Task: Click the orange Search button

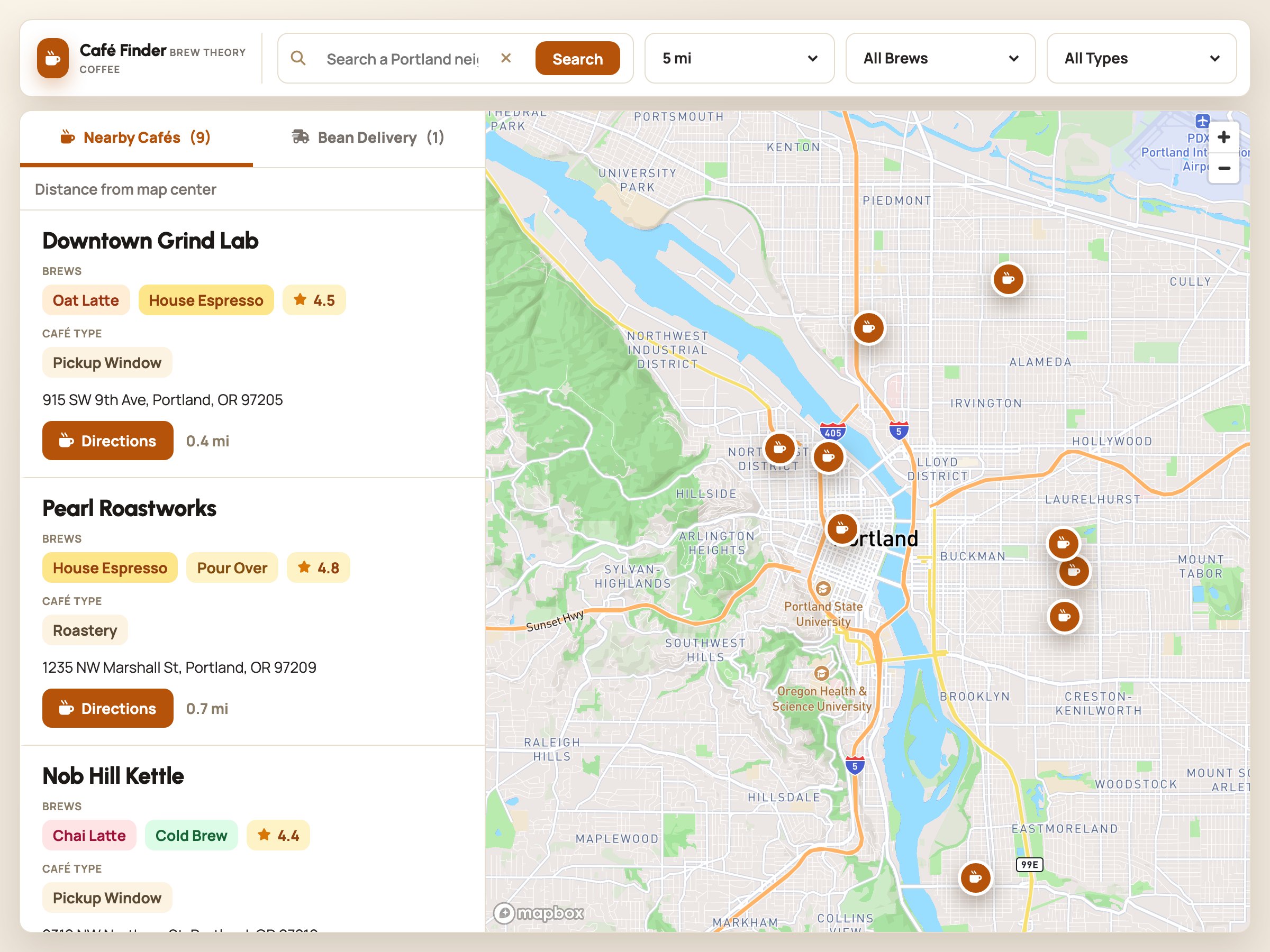Action: [577, 59]
